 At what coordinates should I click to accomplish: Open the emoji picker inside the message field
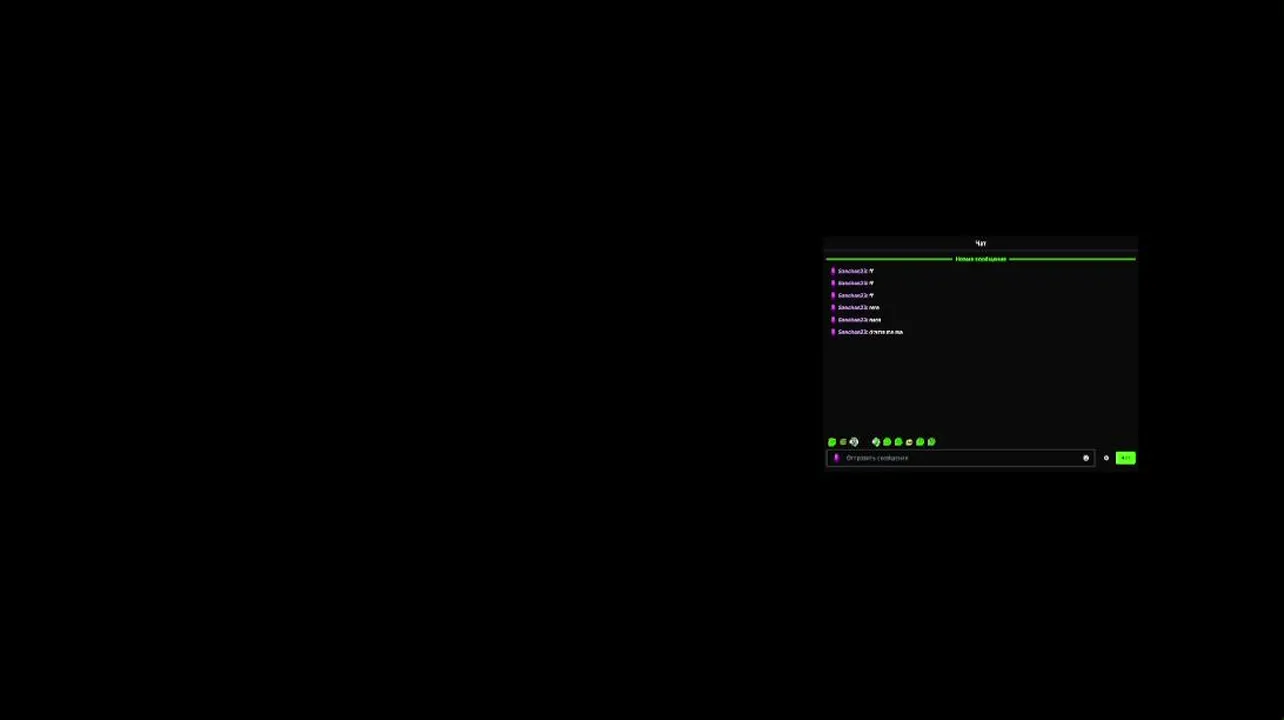point(1086,458)
